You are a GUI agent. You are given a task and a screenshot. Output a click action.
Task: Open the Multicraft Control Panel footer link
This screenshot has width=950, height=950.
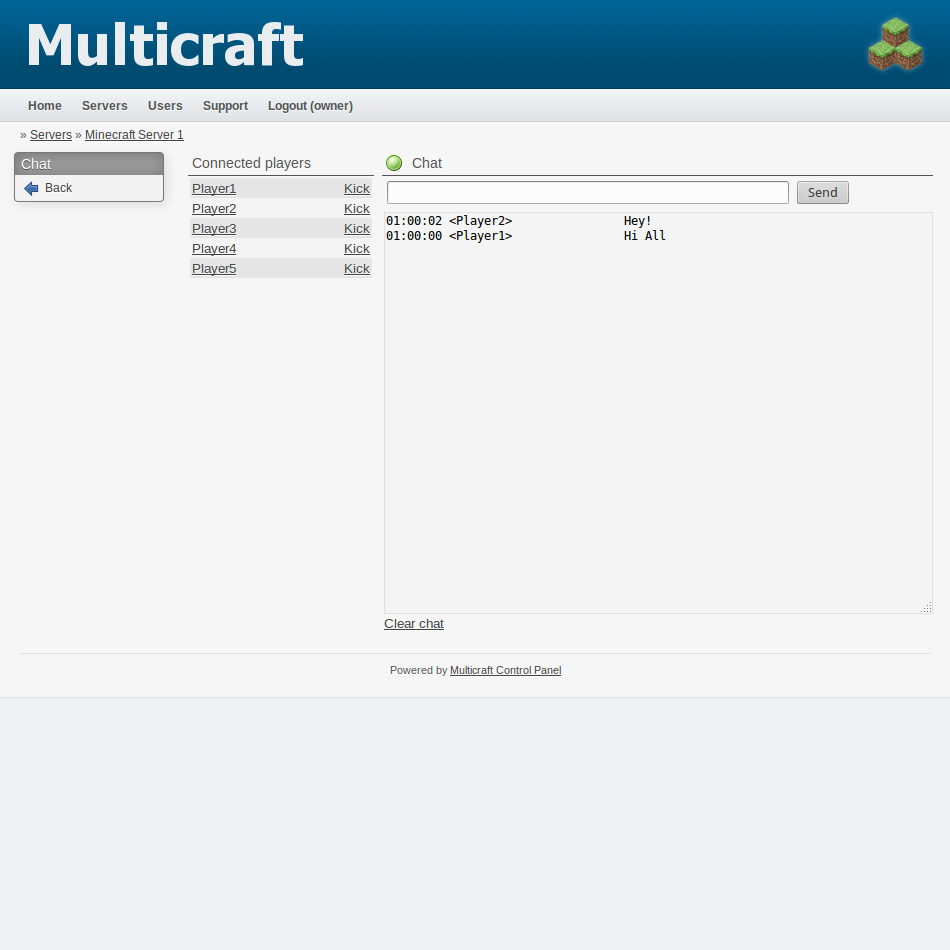pyautogui.click(x=505, y=670)
